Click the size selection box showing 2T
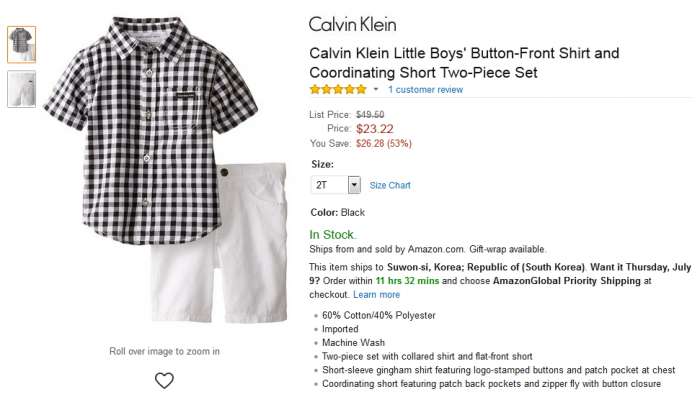This screenshot has width=700, height=397. pos(336,185)
